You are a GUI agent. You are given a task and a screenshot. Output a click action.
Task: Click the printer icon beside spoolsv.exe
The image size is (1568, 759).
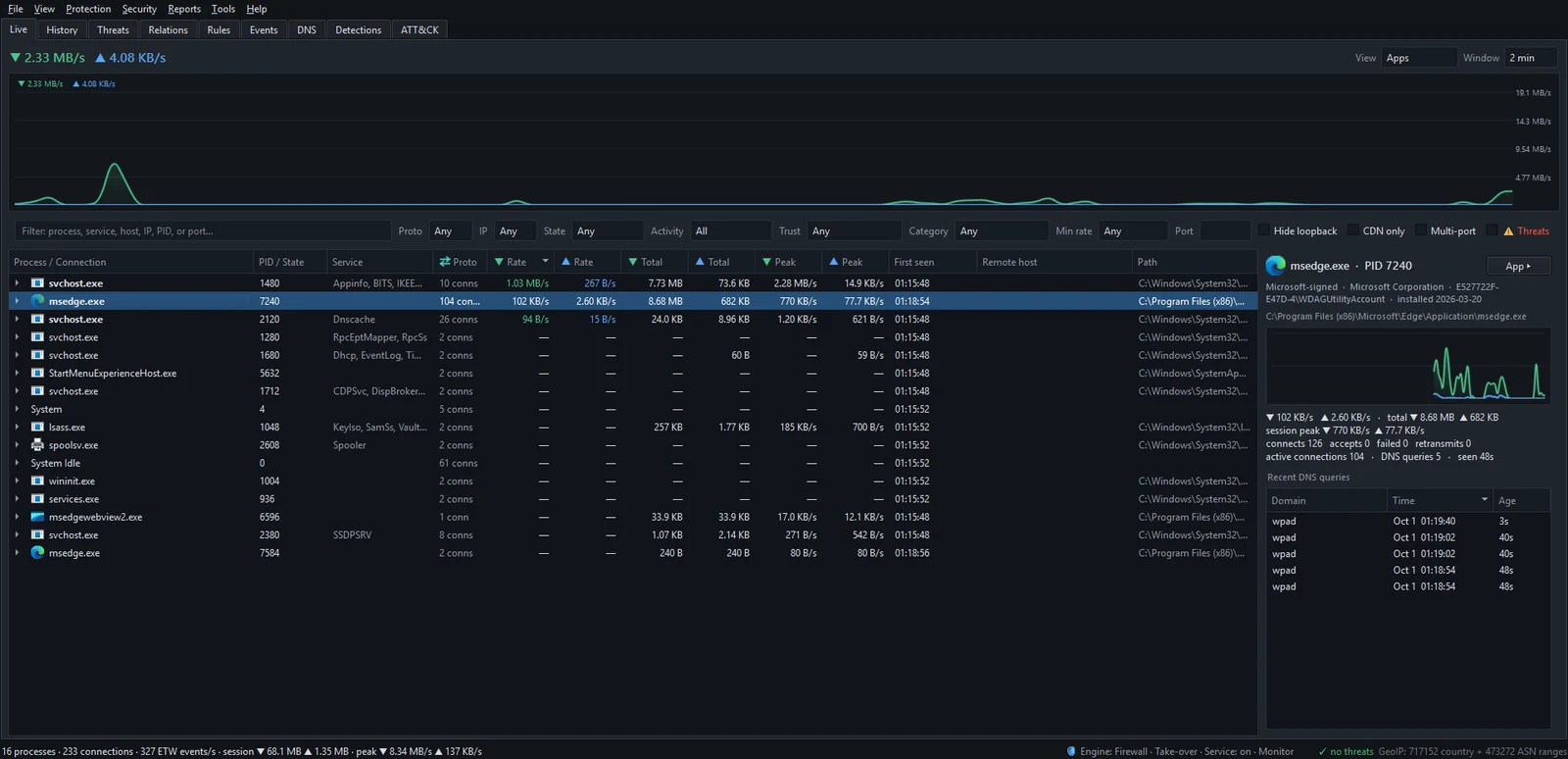(x=37, y=445)
